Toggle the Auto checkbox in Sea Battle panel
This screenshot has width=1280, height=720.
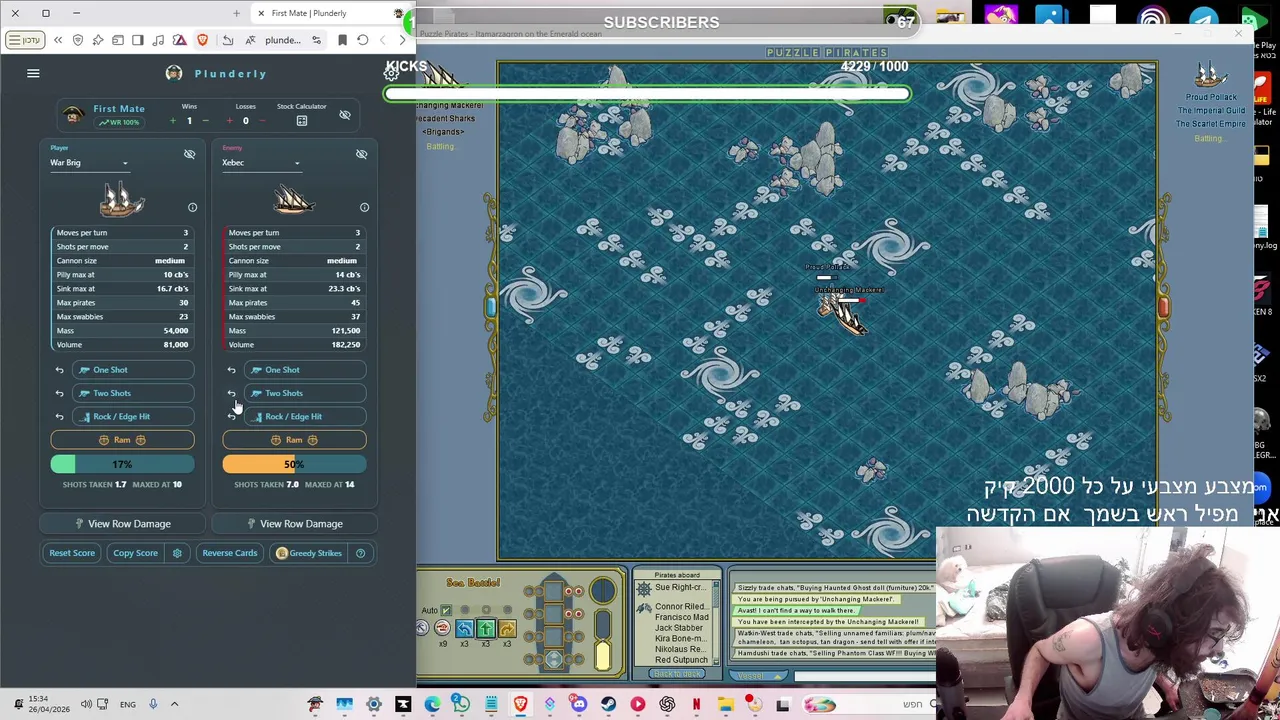pos(446,610)
